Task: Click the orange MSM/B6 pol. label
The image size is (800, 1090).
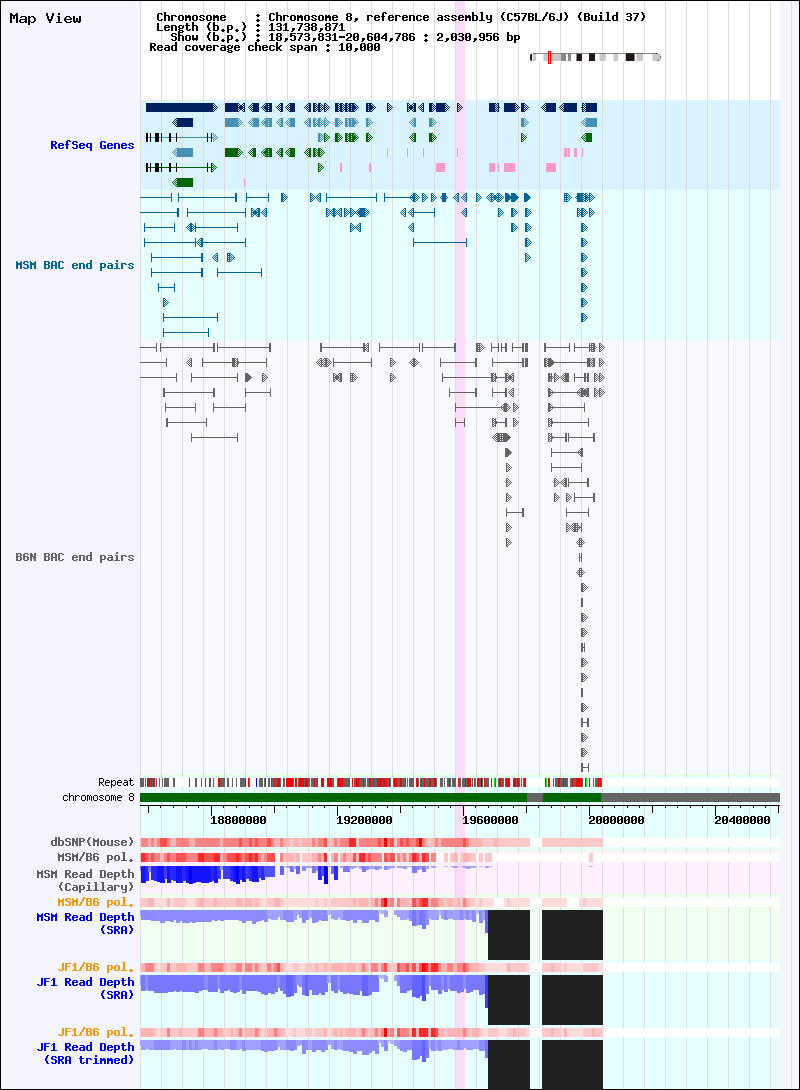Action: 95,902
